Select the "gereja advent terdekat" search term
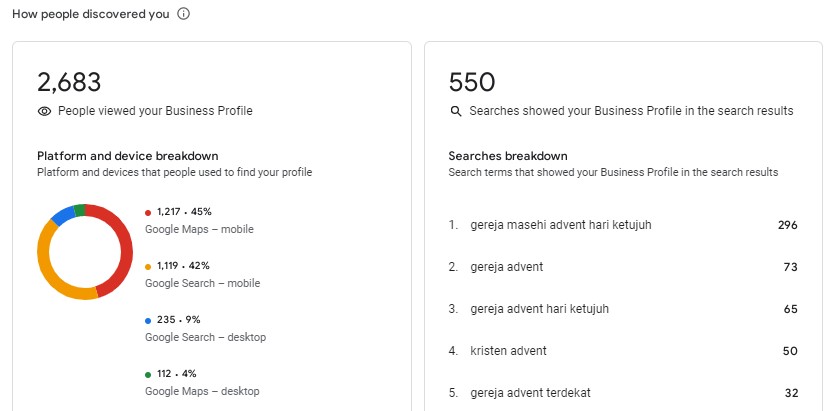The image size is (832, 411). tap(530, 393)
